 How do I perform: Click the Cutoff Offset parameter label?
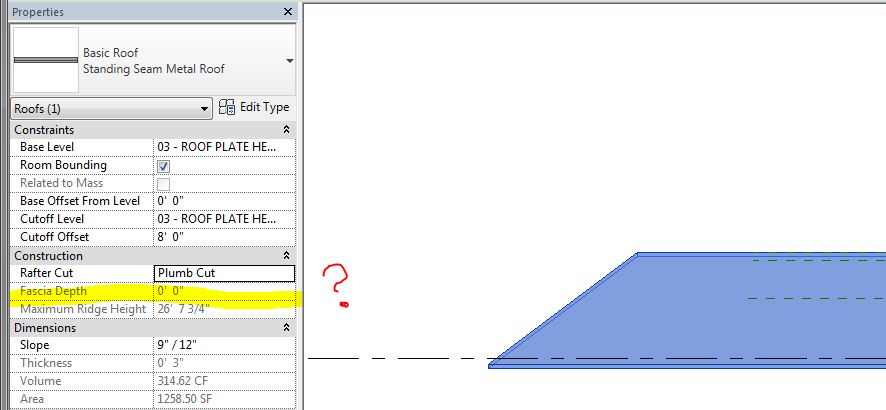[55, 237]
